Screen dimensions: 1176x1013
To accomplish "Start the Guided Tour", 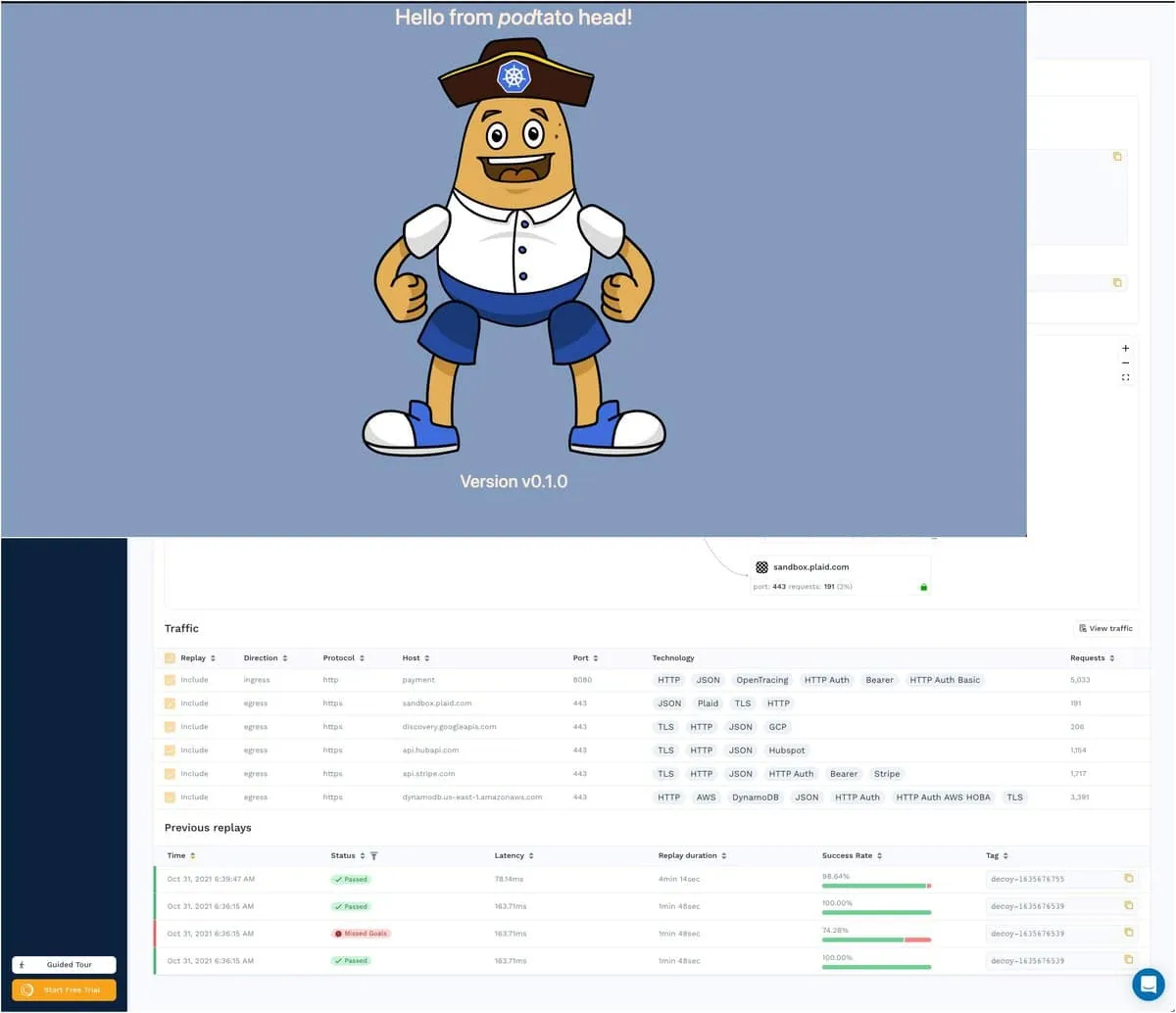I will (x=64, y=964).
